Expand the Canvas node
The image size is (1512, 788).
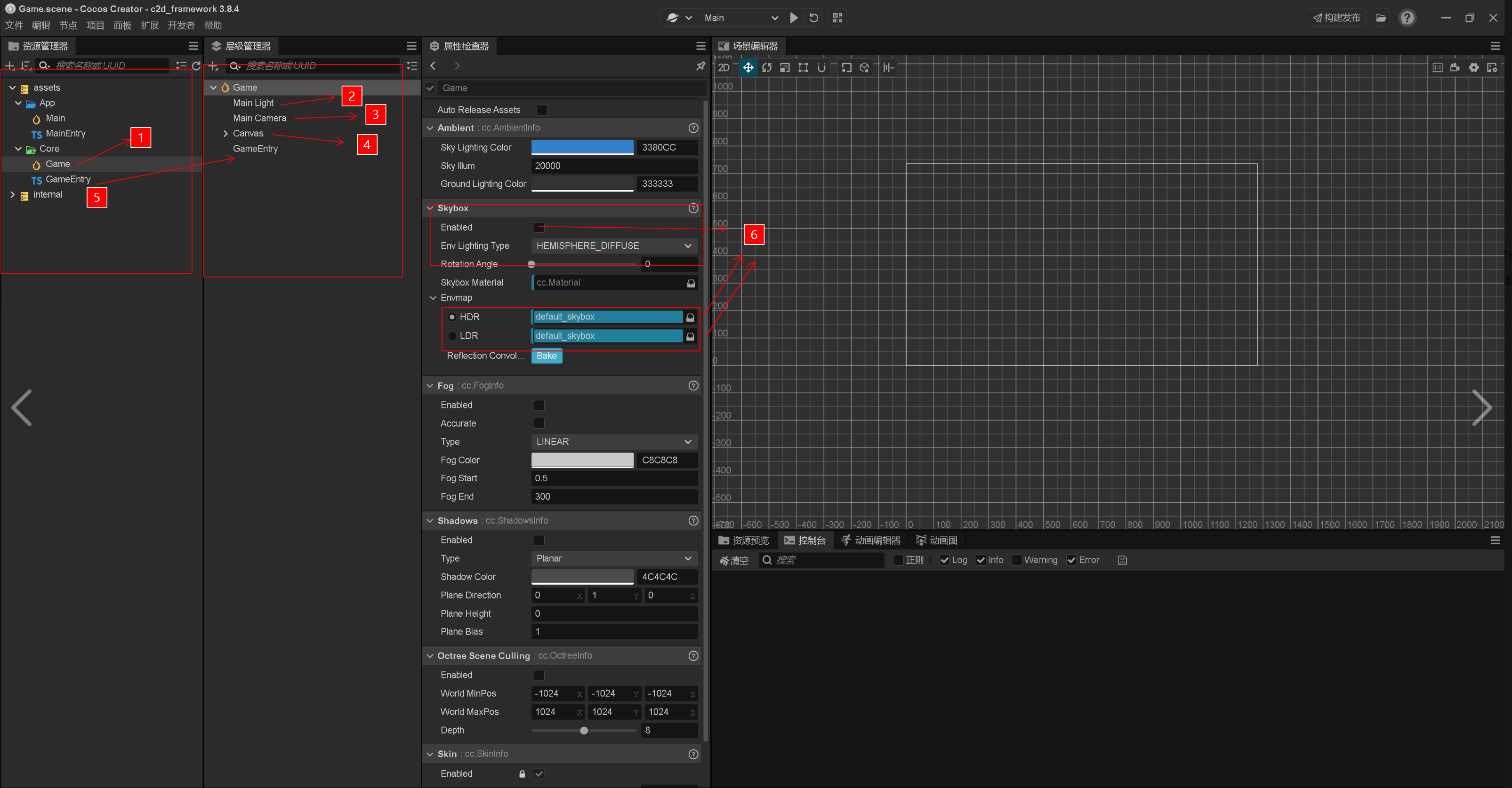pyautogui.click(x=225, y=133)
